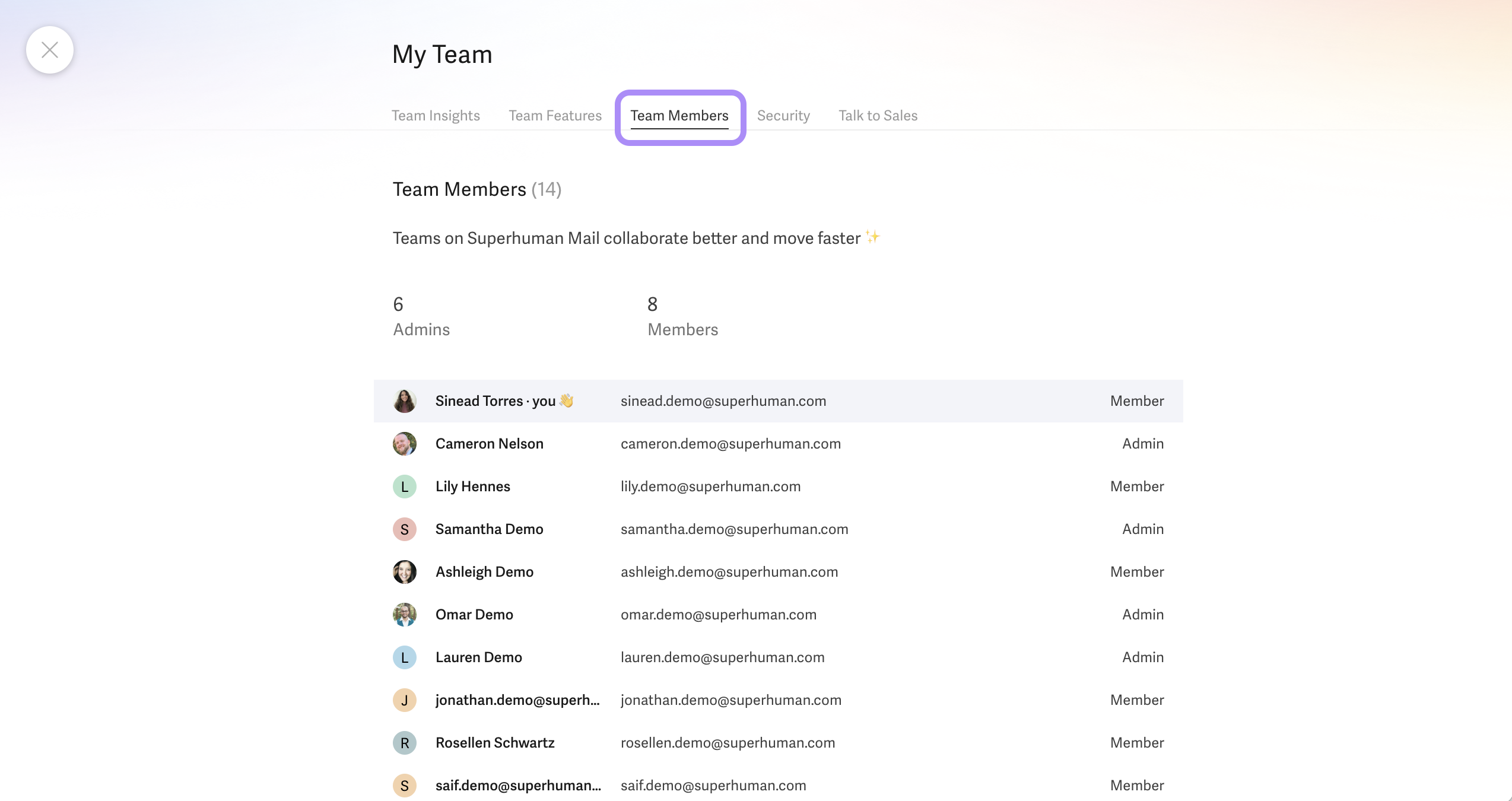Go to Talk to Sales tab
The height and width of the screenshot is (801, 1512).
(878, 116)
